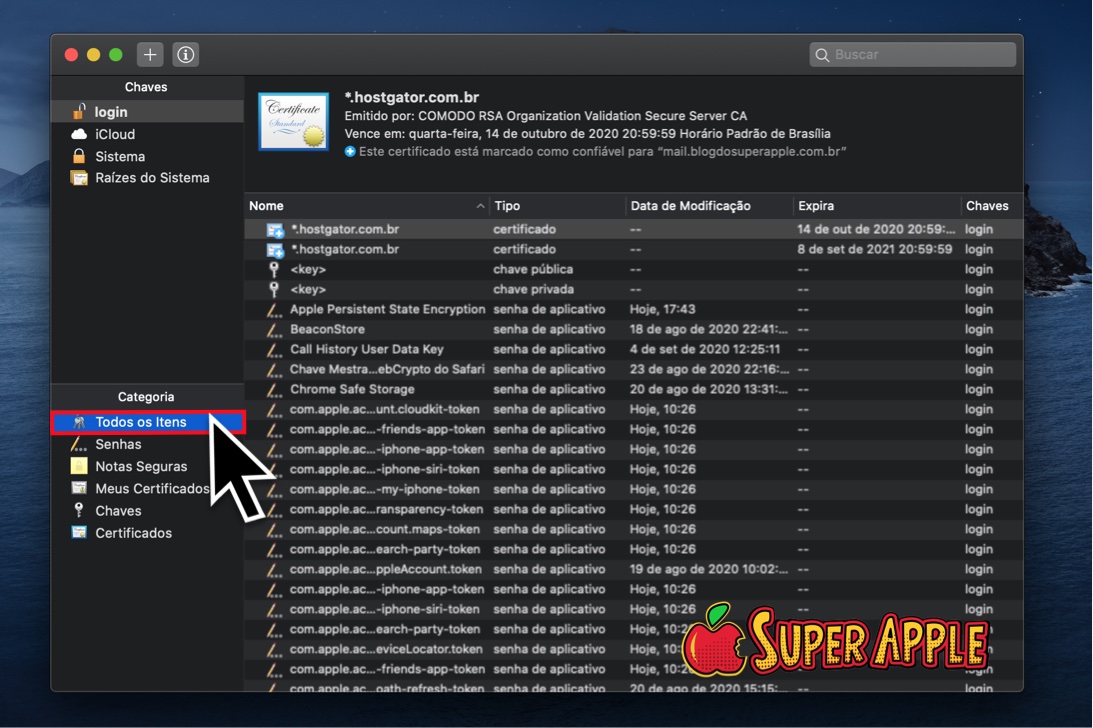Click the Expira column header
The image size is (1093, 728).
pos(816,206)
